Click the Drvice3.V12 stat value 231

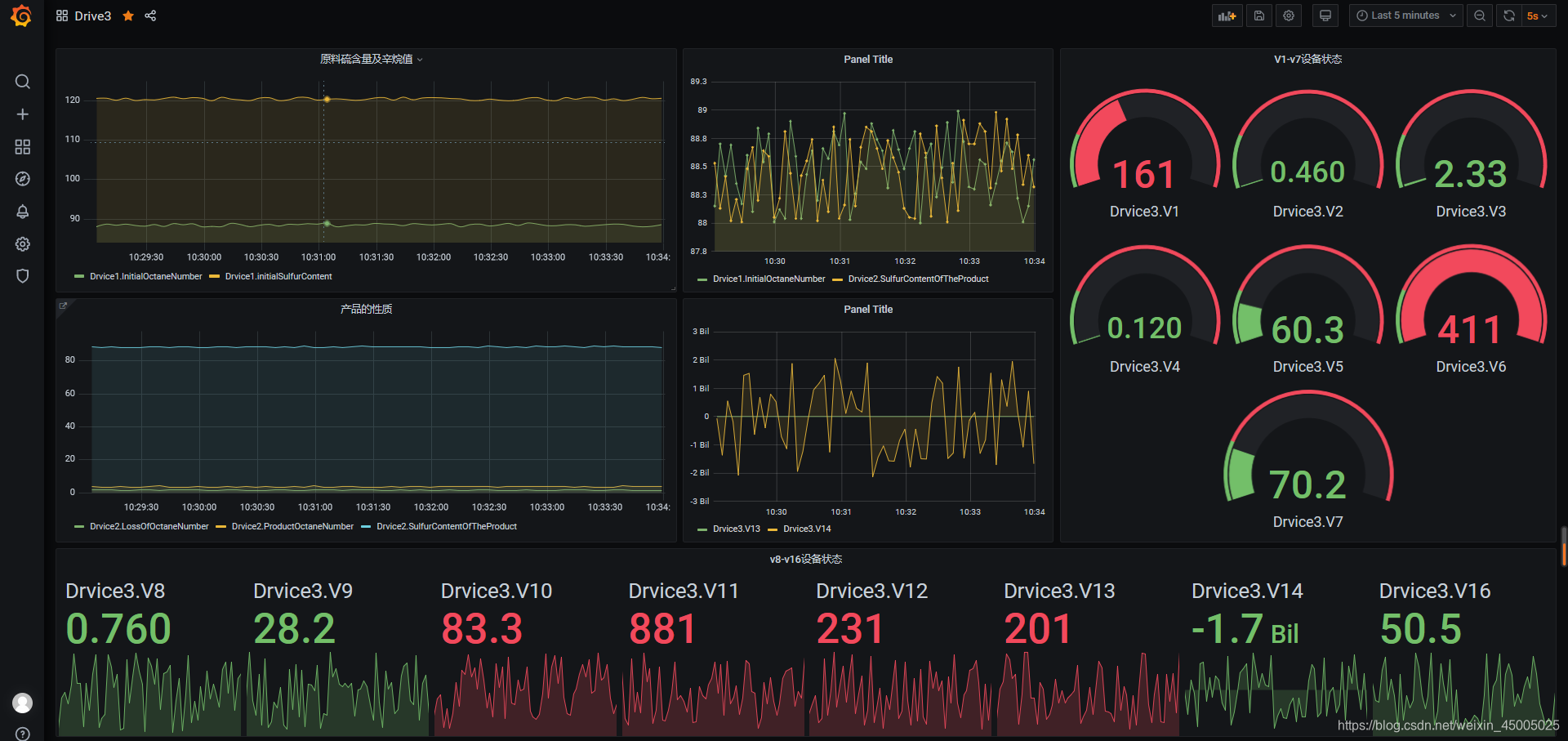850,629
